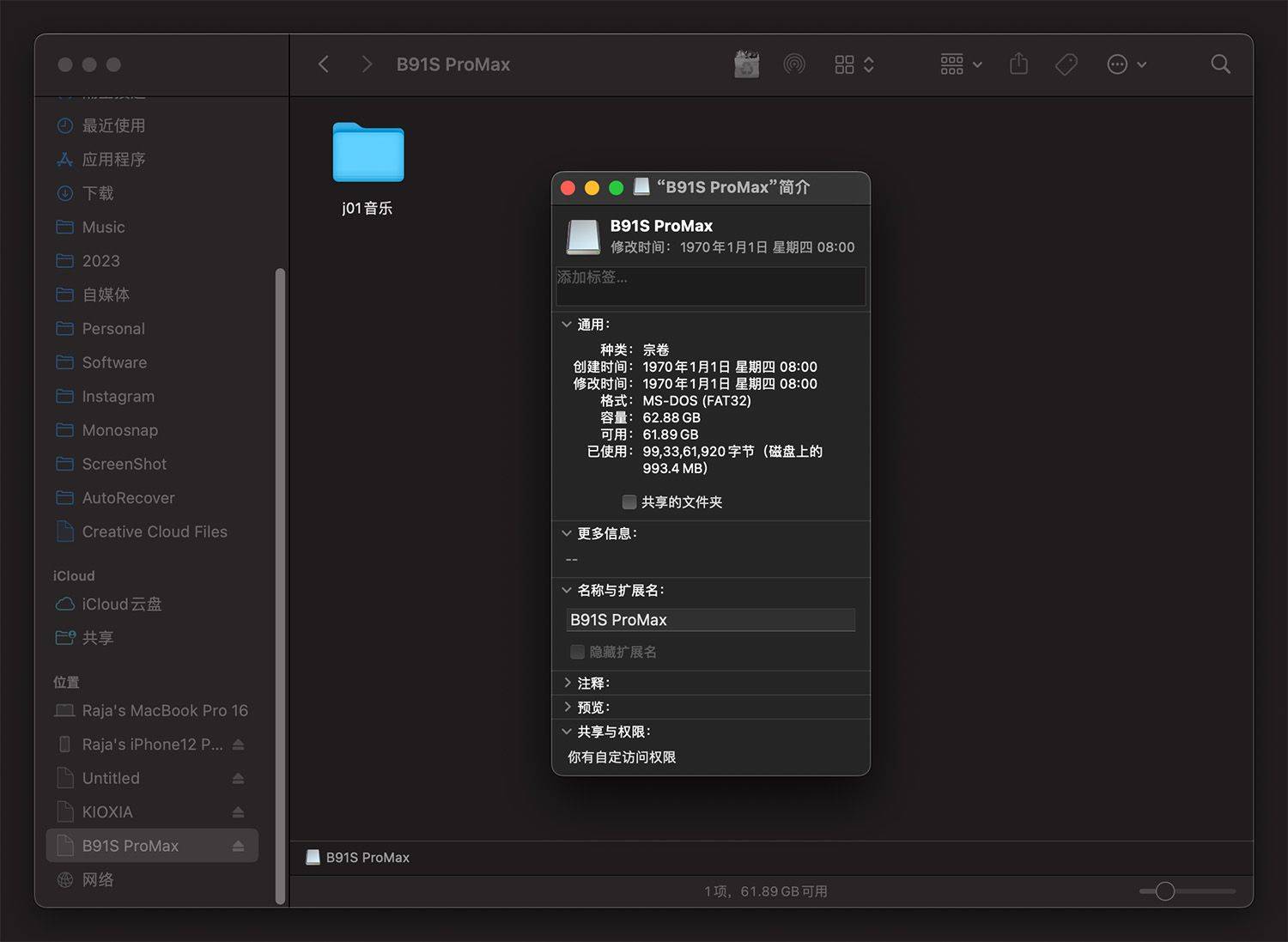
Task: Click the title bar proxy drive icon
Action: [641, 187]
